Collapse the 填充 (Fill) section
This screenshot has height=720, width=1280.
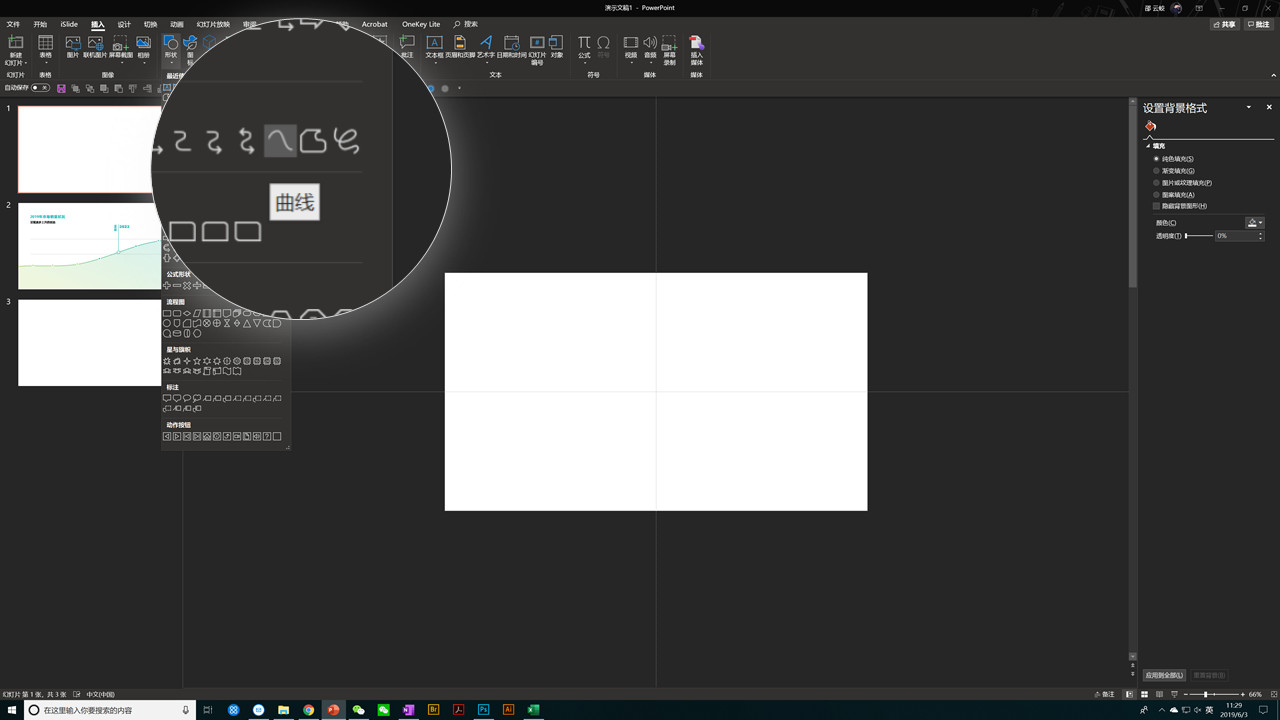[x=1149, y=146]
